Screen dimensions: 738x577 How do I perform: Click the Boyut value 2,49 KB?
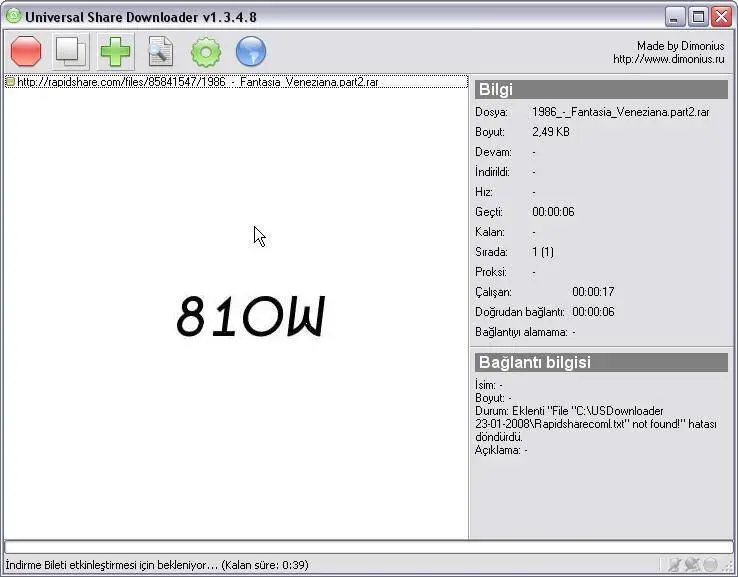pyautogui.click(x=551, y=132)
